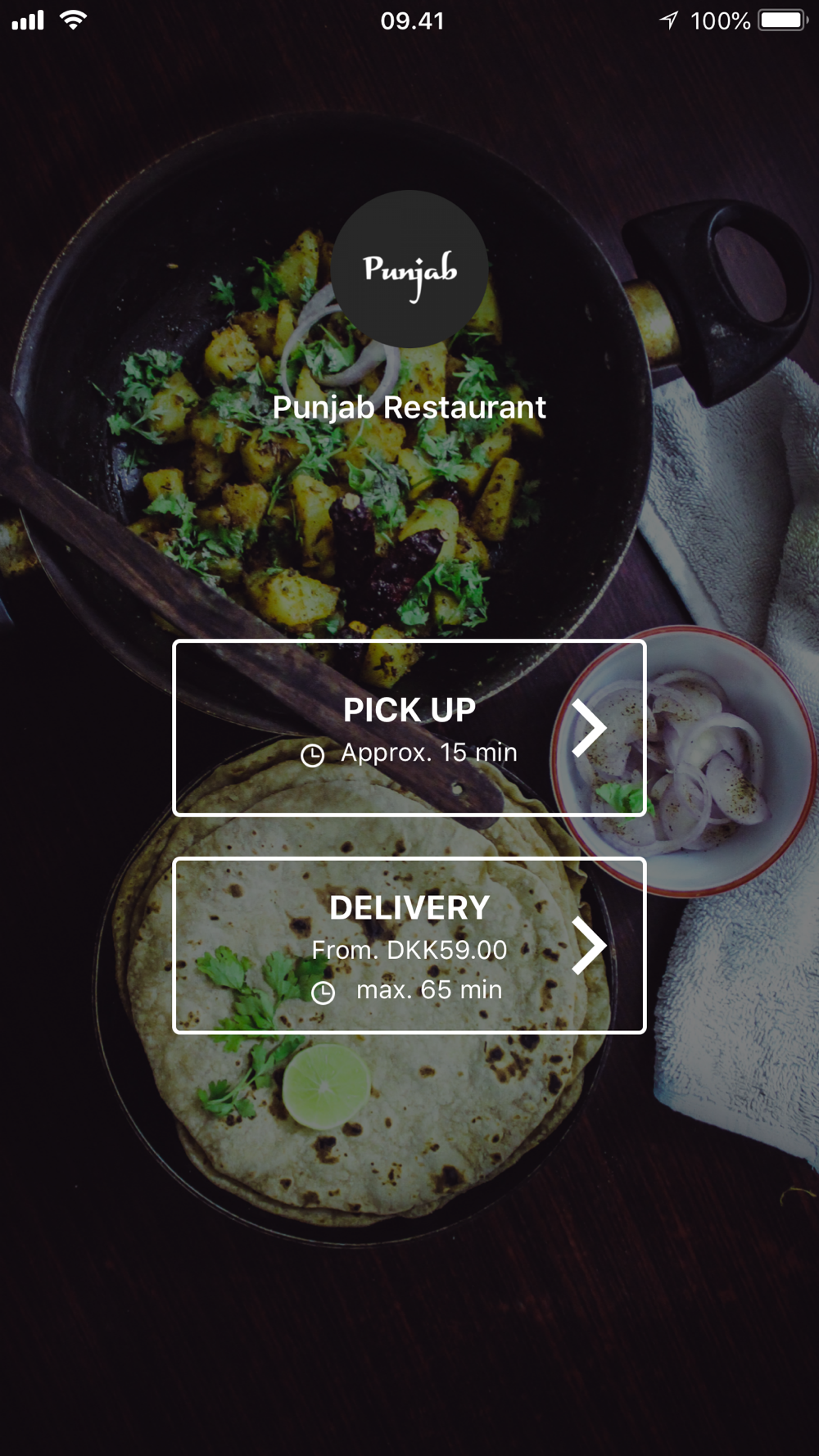The width and height of the screenshot is (819, 1456).
Task: Click the clock icon beside Approx. 15 min
Action: pos(312,755)
